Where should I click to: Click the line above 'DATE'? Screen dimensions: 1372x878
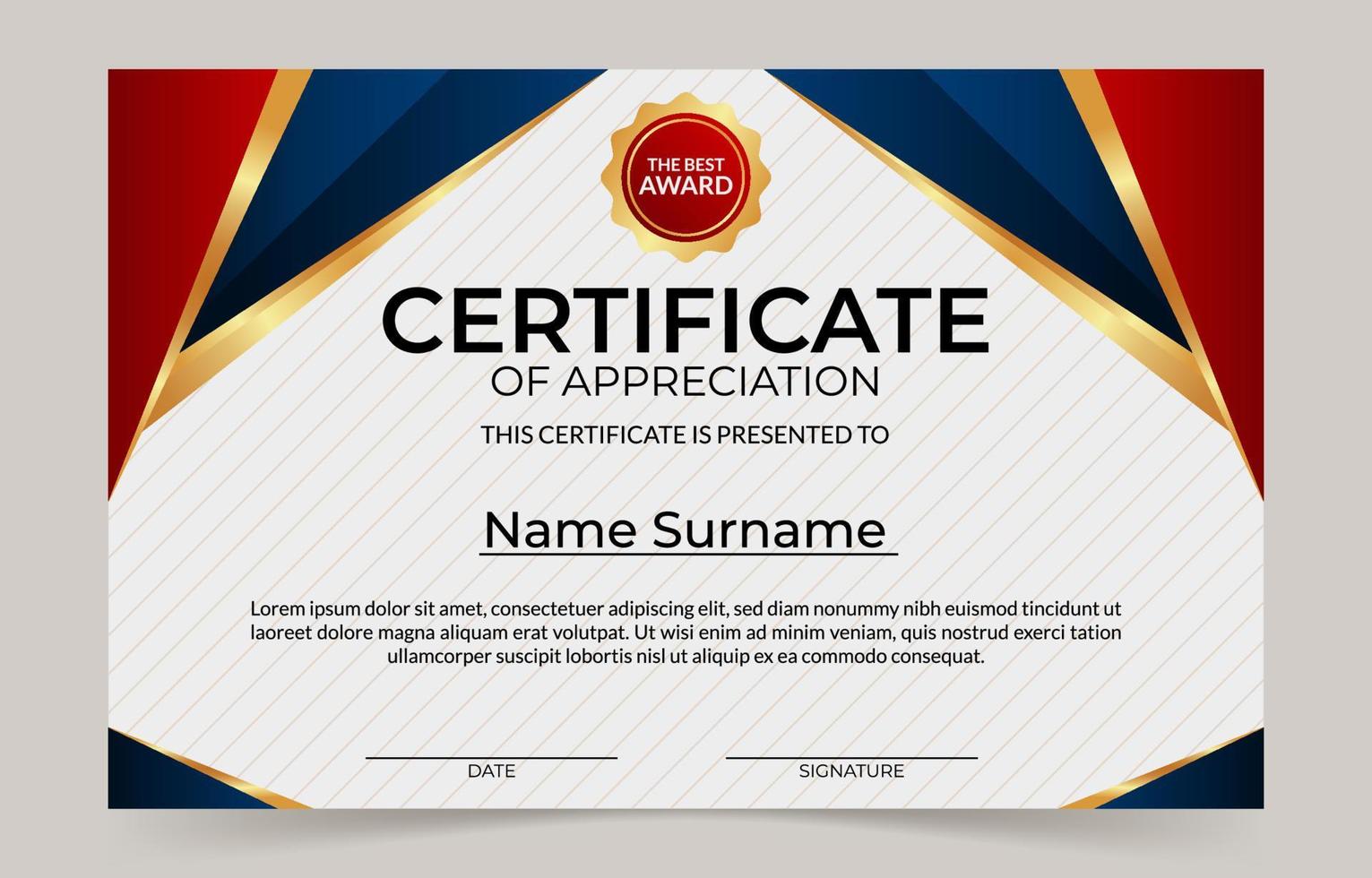(491, 758)
